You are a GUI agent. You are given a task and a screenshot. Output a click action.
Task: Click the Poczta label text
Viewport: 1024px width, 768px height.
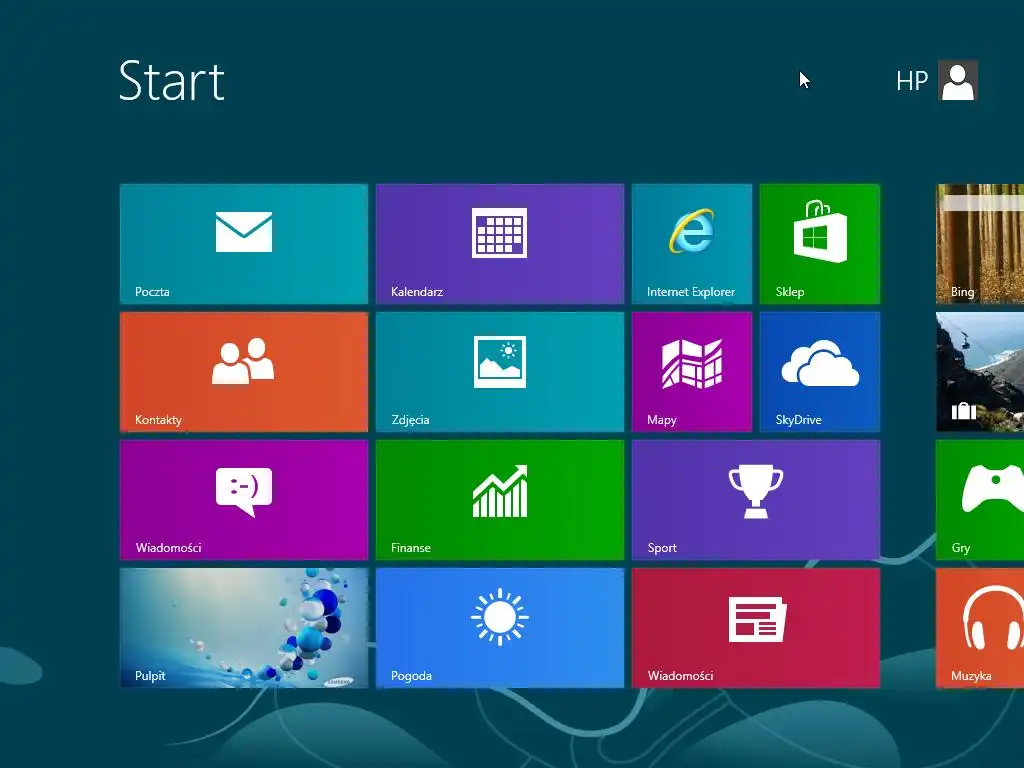[152, 292]
